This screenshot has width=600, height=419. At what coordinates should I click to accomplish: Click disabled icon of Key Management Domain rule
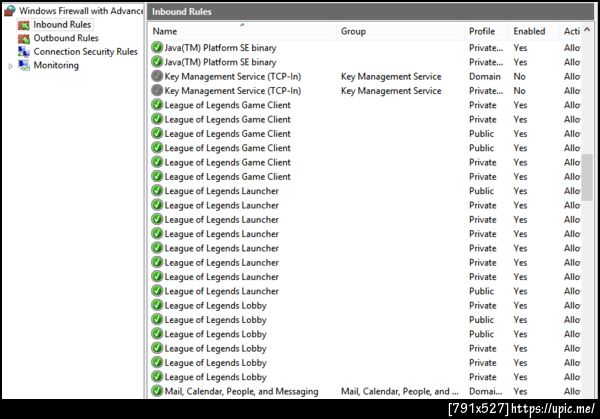157,76
